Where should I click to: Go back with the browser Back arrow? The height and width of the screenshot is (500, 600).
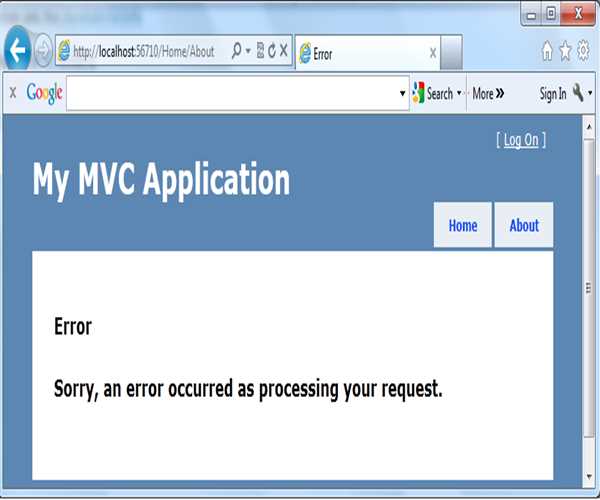17,50
